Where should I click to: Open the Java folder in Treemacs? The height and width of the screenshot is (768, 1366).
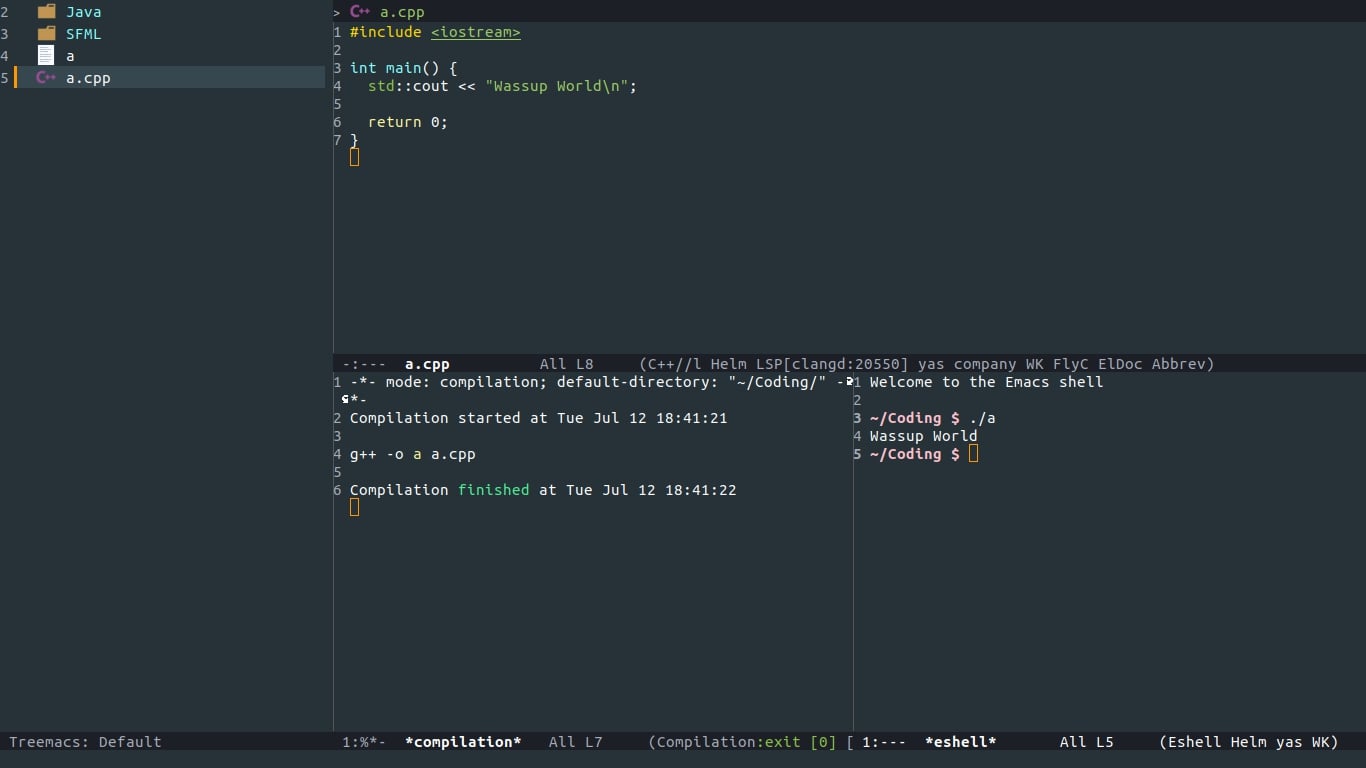(x=83, y=12)
